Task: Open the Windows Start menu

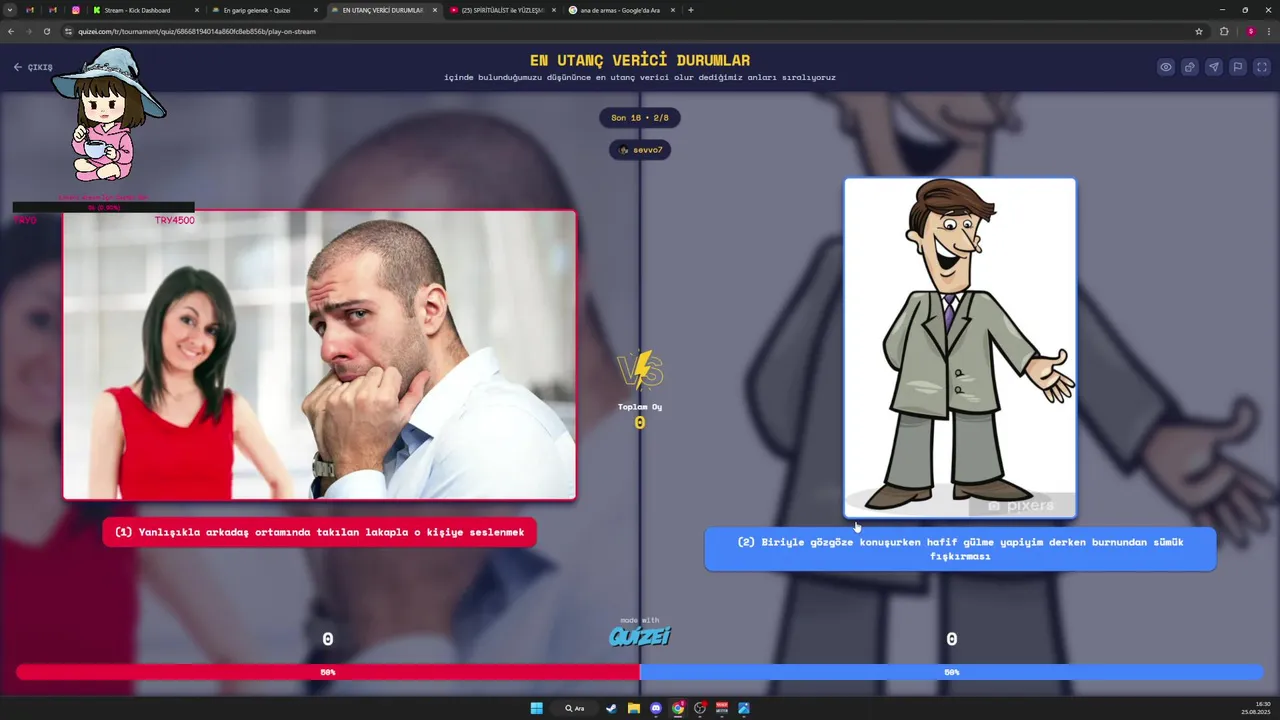Action: pos(537,708)
